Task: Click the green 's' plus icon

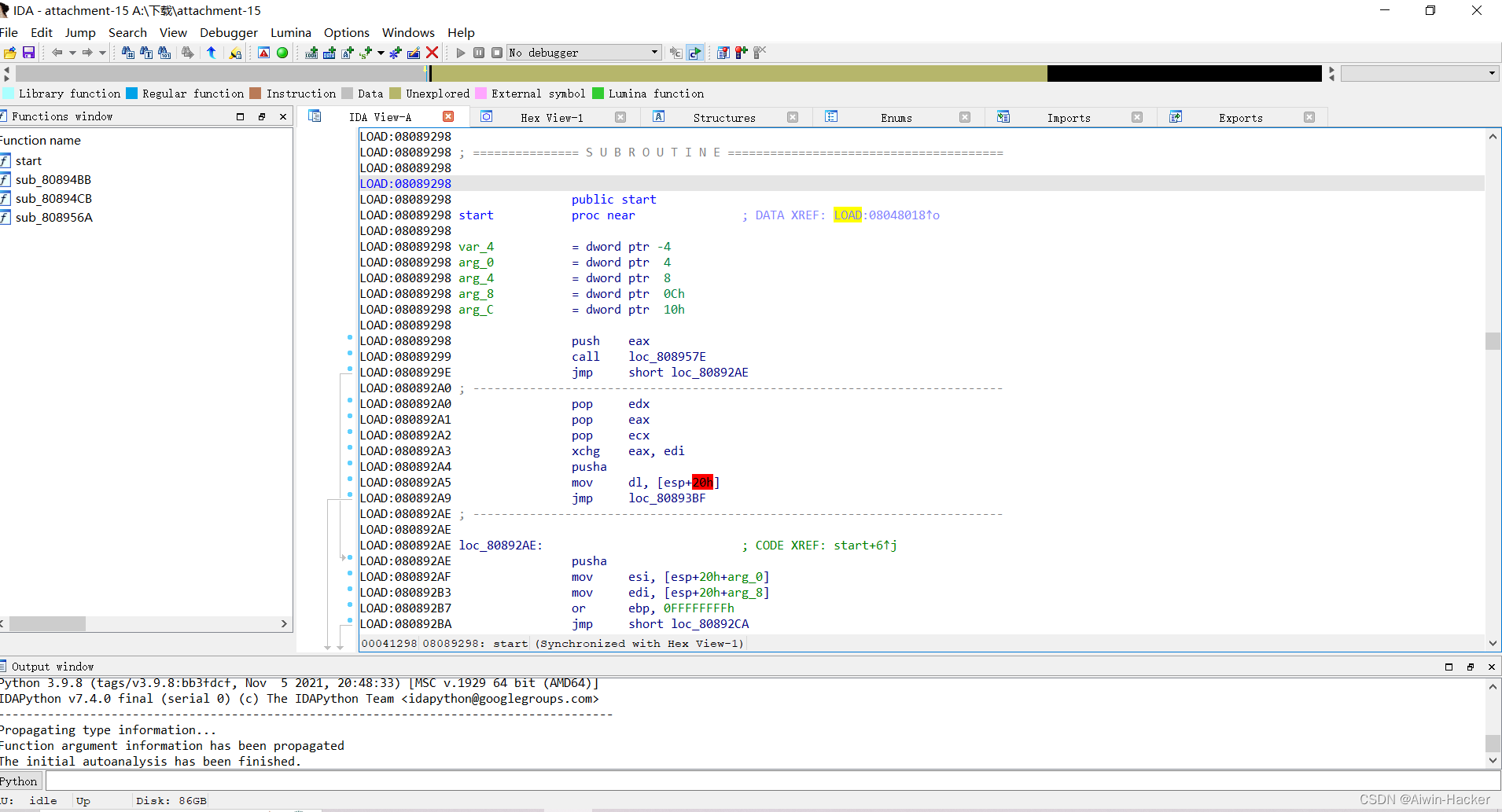Action: click(x=366, y=53)
